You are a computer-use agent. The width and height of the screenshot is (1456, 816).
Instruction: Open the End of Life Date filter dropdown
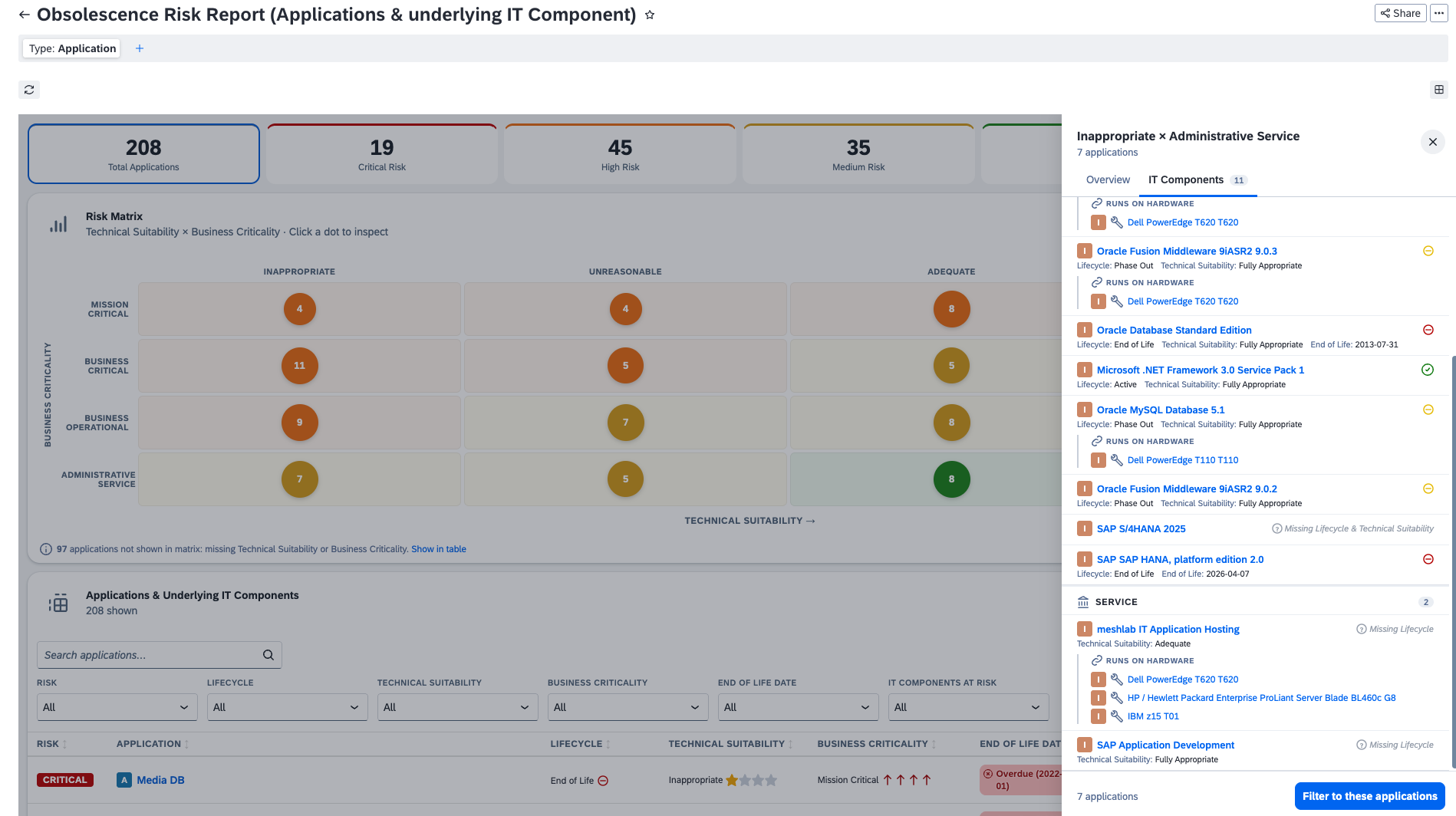point(799,707)
